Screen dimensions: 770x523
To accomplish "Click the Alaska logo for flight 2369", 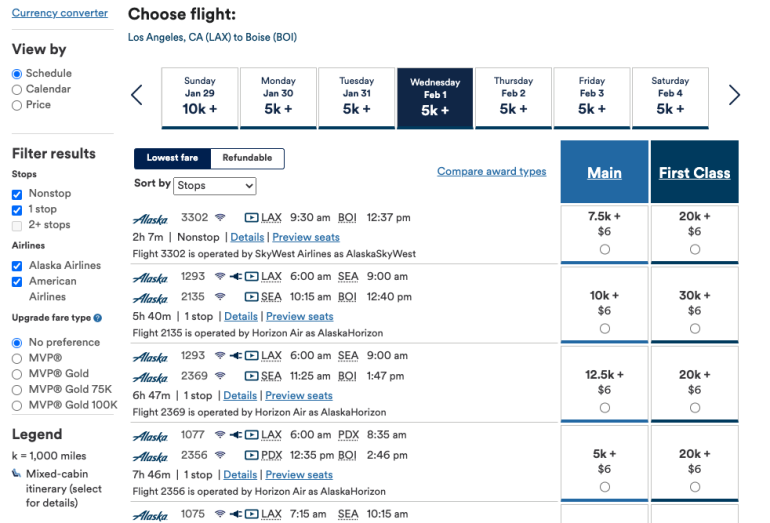I will (x=150, y=377).
